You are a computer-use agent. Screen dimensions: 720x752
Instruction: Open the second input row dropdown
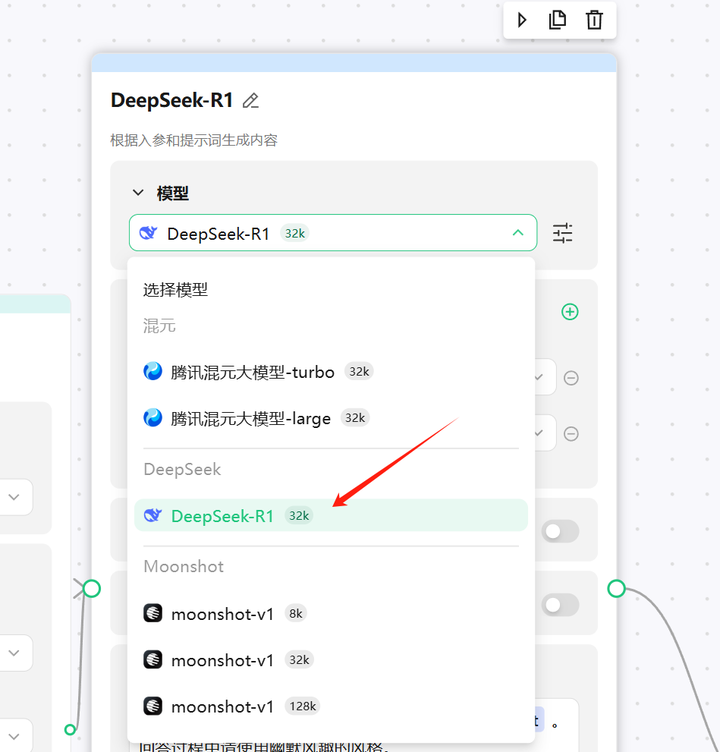pyautogui.click(x=545, y=433)
